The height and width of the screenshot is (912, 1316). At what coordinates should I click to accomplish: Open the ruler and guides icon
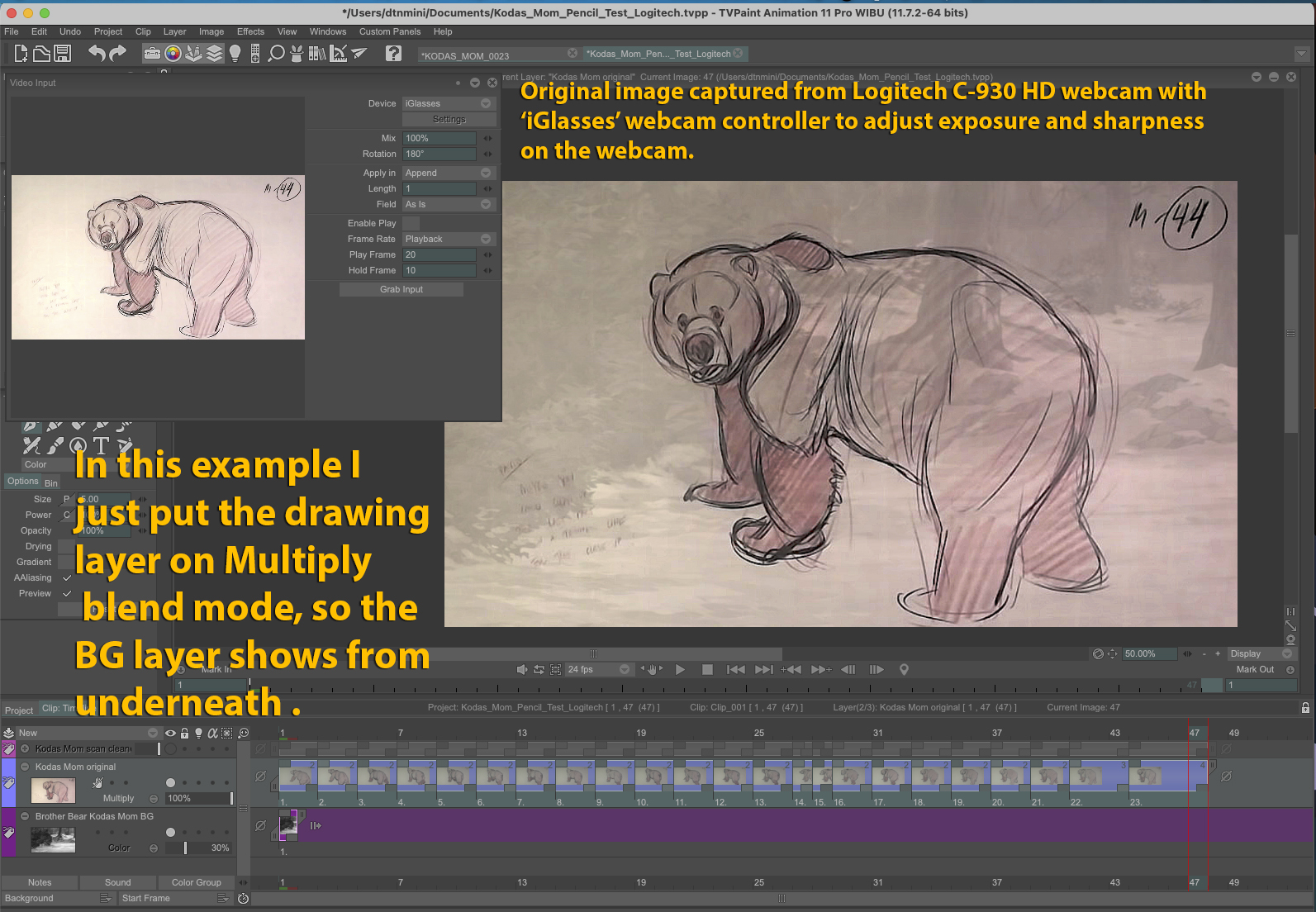[x=338, y=54]
